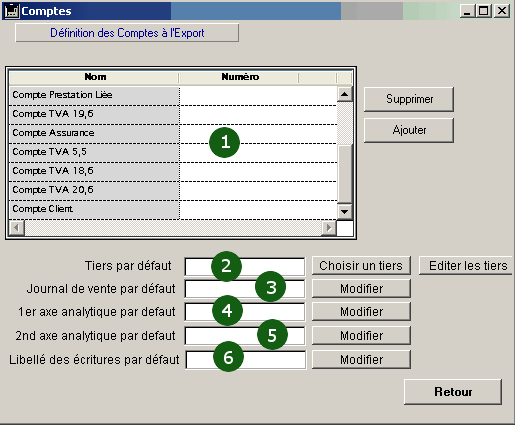Click the right arrow of the horizontal scrollbar

coord(329,228)
